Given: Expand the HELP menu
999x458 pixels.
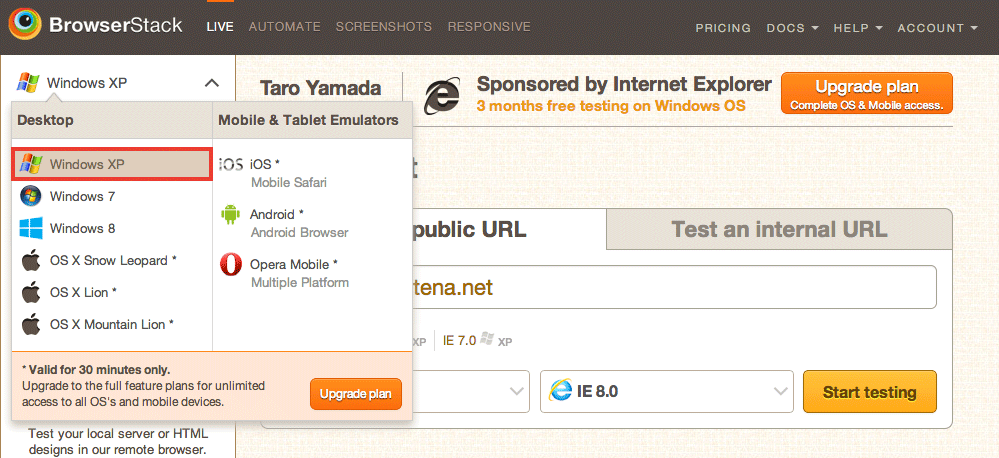Looking at the screenshot, I should [x=858, y=28].
